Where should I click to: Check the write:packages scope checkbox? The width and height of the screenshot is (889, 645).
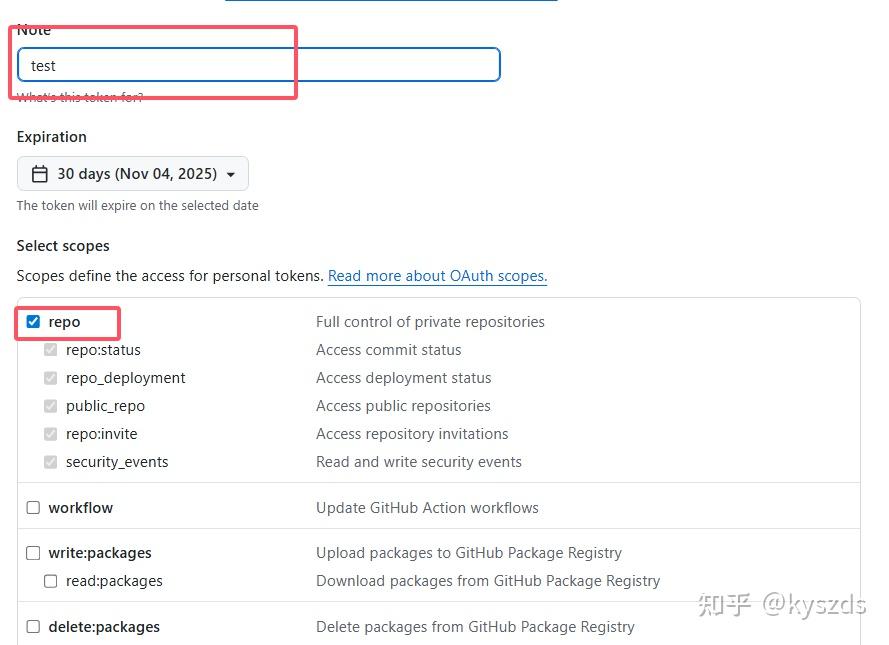[x=34, y=553]
